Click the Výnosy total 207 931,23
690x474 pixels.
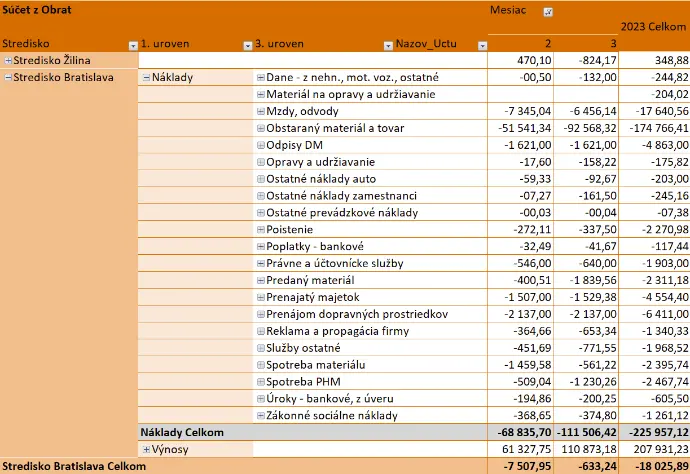[x=661, y=449]
